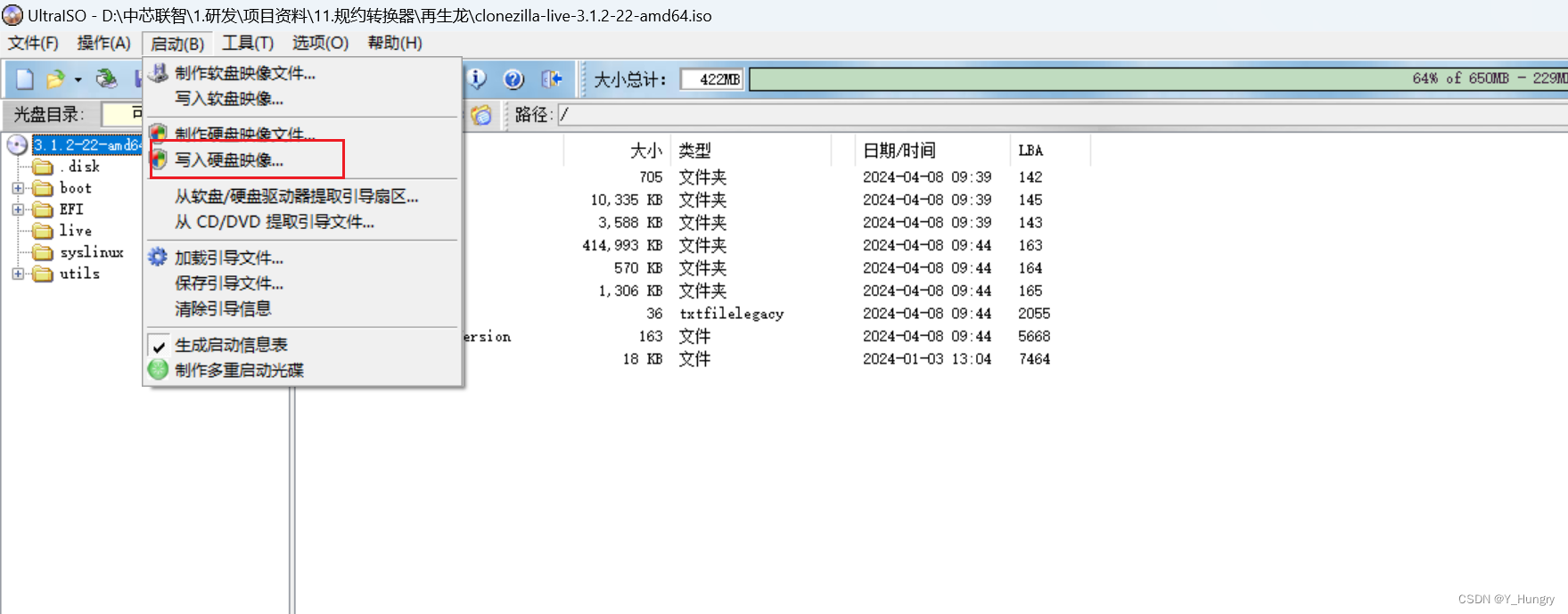Click the CD icon of root tree node
This screenshot has width=1568, height=614.
coord(18,144)
